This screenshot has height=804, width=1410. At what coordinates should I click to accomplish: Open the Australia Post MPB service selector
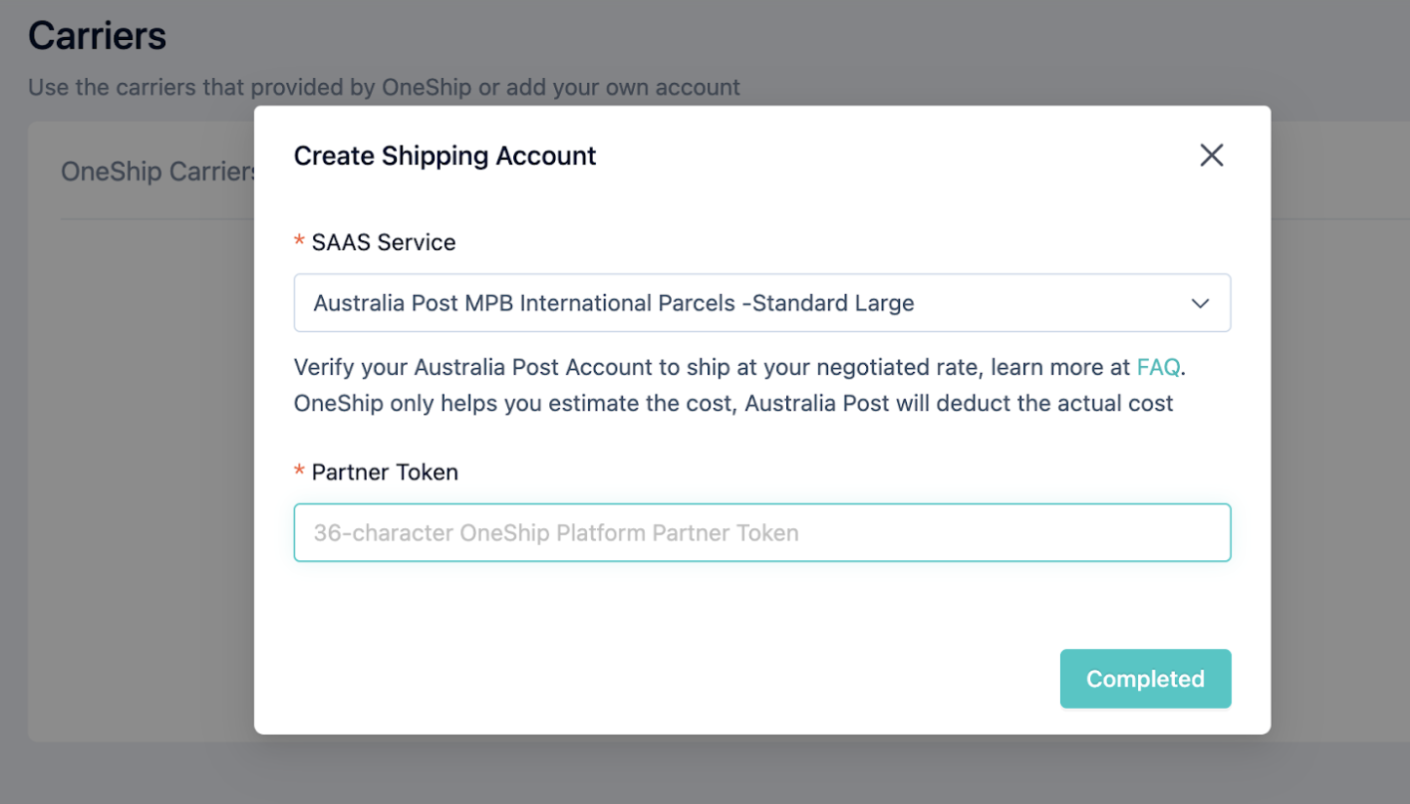click(762, 303)
